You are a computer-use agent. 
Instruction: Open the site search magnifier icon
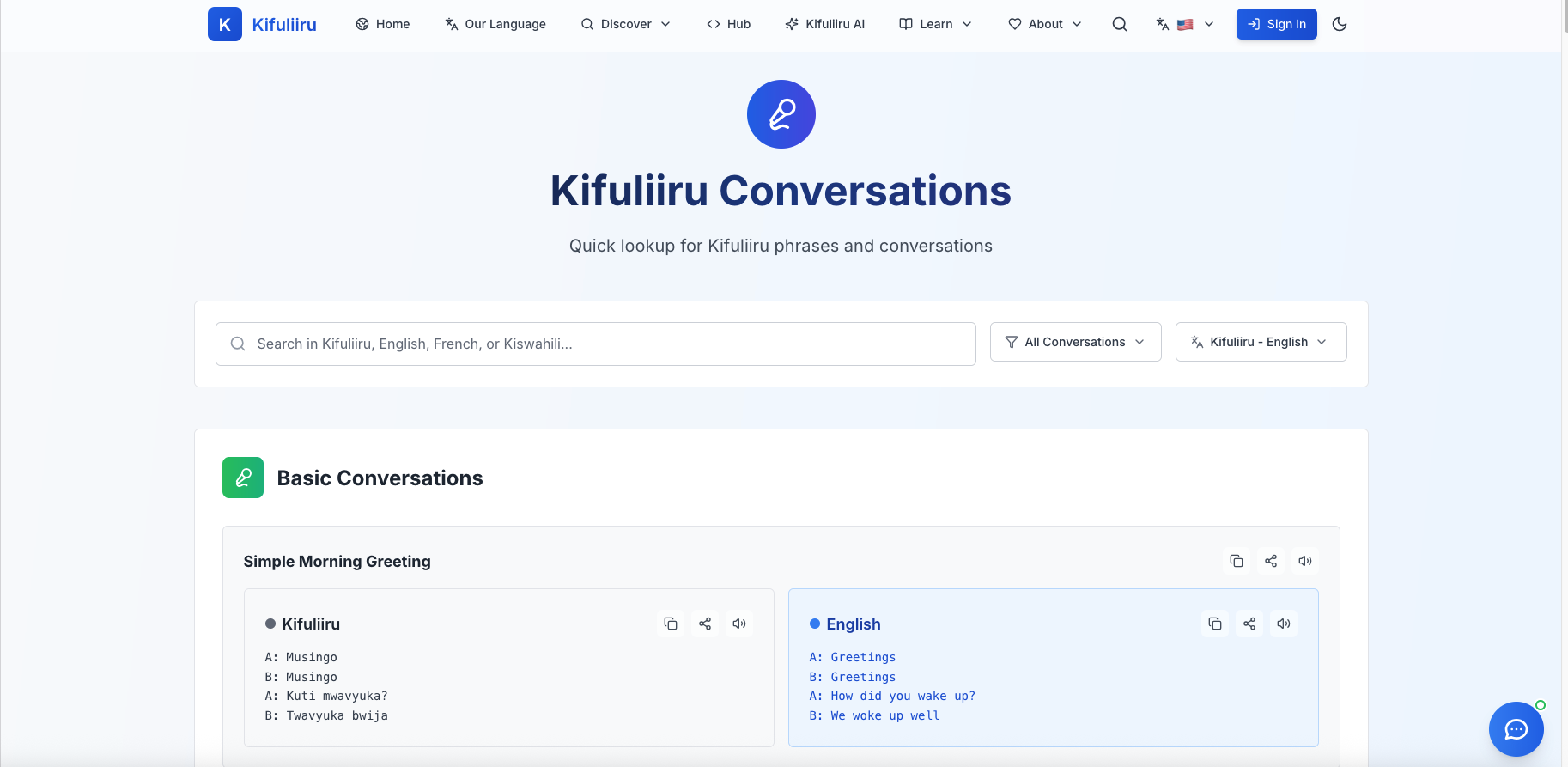coord(1120,24)
